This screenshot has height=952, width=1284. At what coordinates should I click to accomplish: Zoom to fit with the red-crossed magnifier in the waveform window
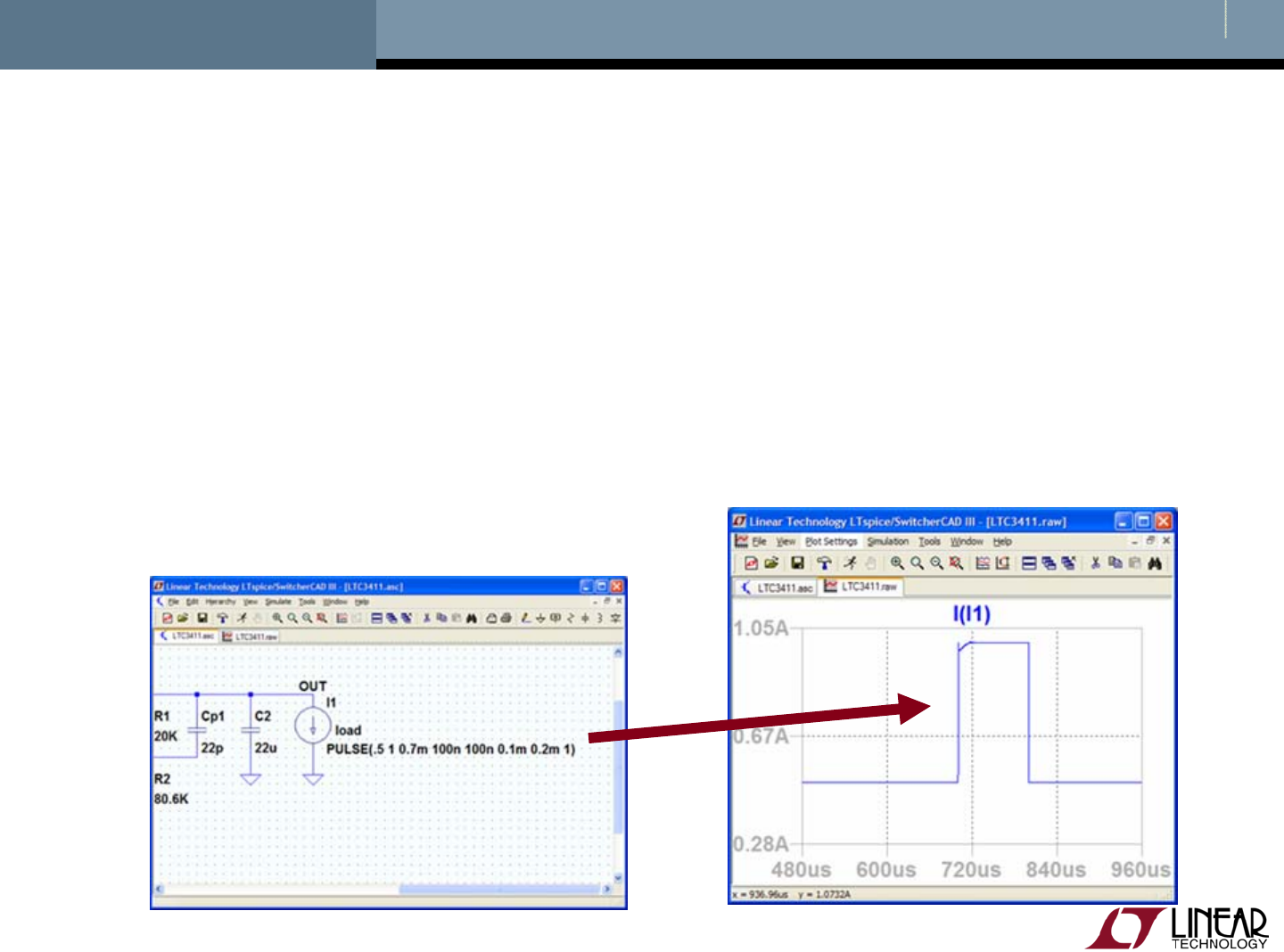point(956,563)
